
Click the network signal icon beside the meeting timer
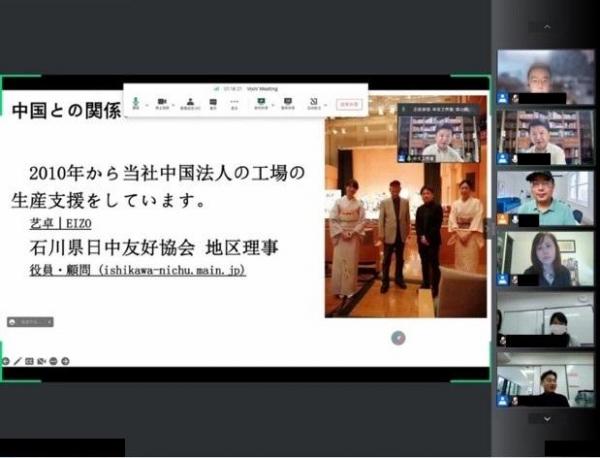click(x=217, y=89)
